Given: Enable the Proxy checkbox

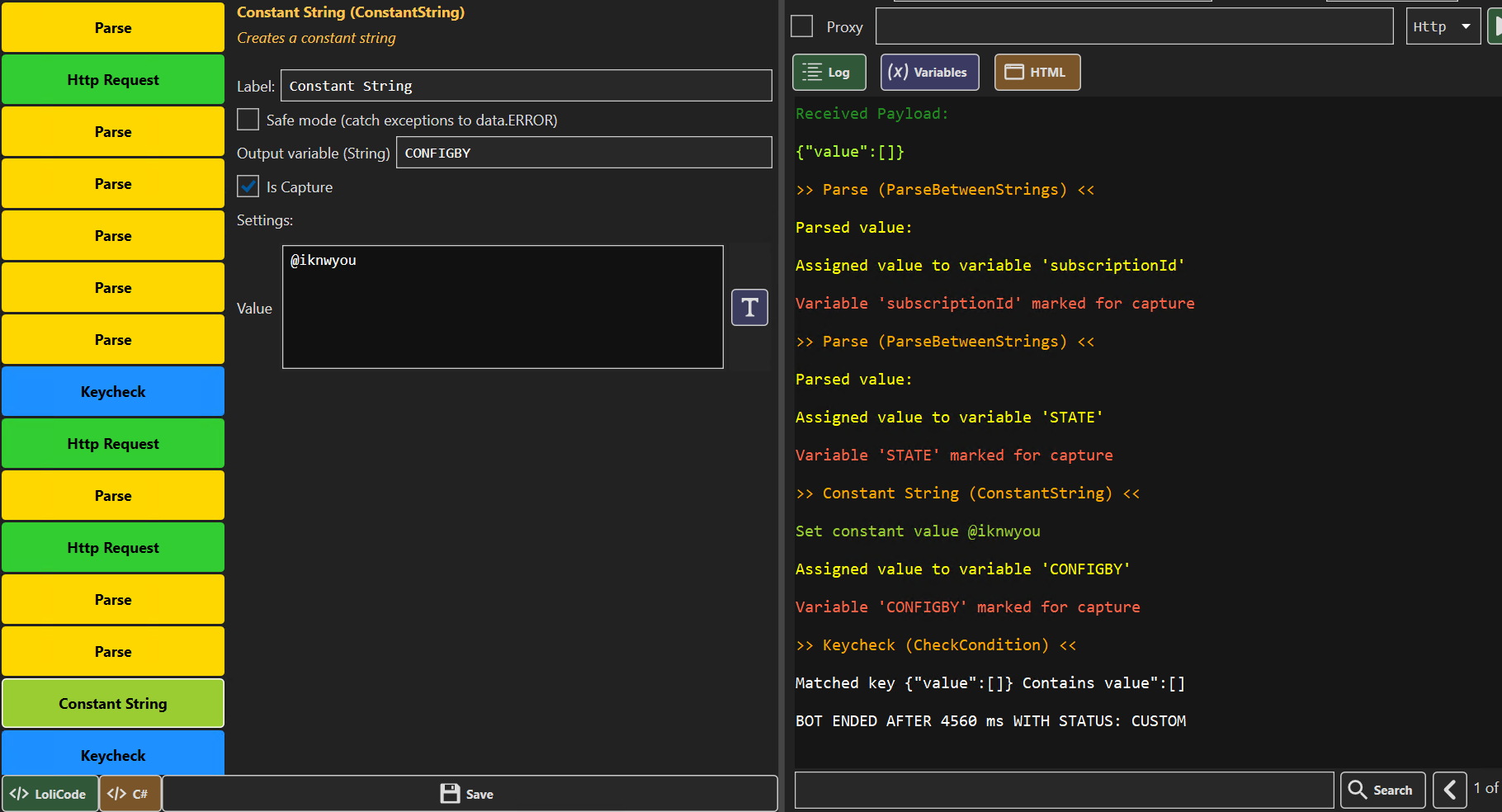Looking at the screenshot, I should [802, 26].
